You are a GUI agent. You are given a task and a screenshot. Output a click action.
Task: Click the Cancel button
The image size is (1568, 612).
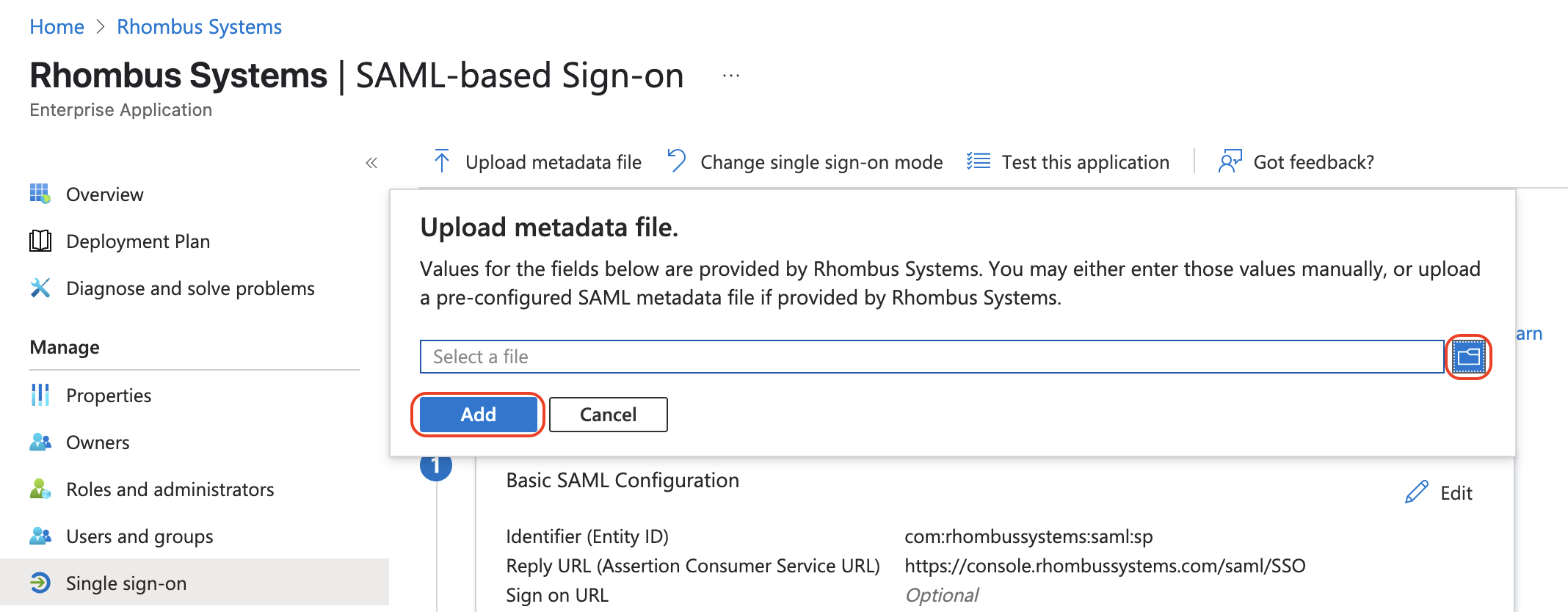coord(609,415)
